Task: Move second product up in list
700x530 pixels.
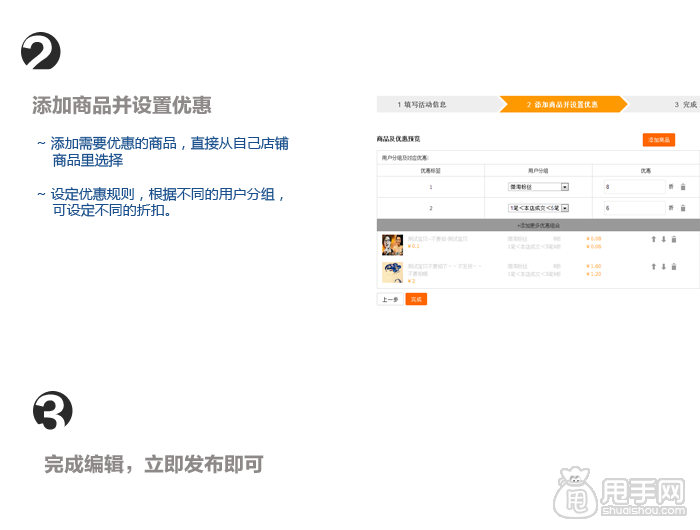Action: [x=653, y=267]
